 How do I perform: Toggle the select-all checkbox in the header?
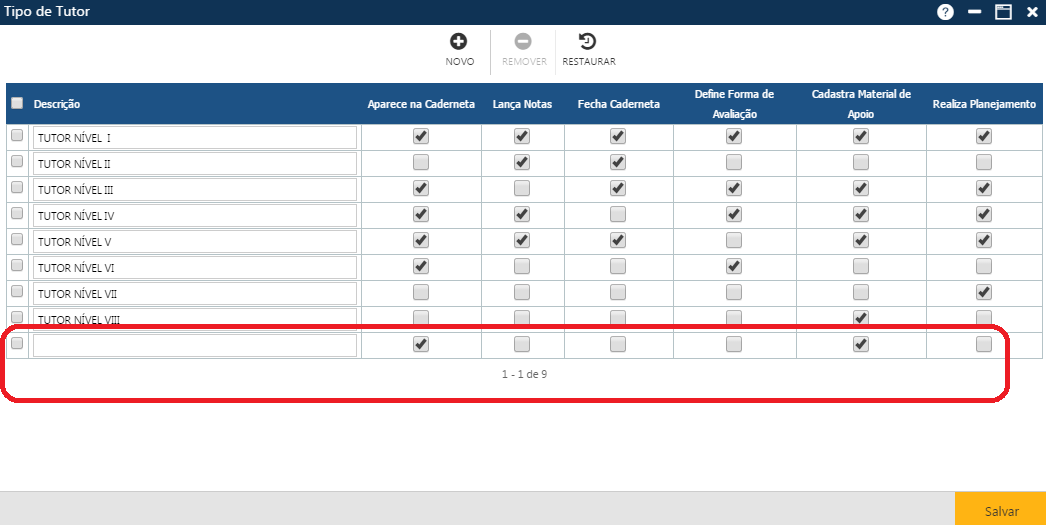tap(17, 103)
